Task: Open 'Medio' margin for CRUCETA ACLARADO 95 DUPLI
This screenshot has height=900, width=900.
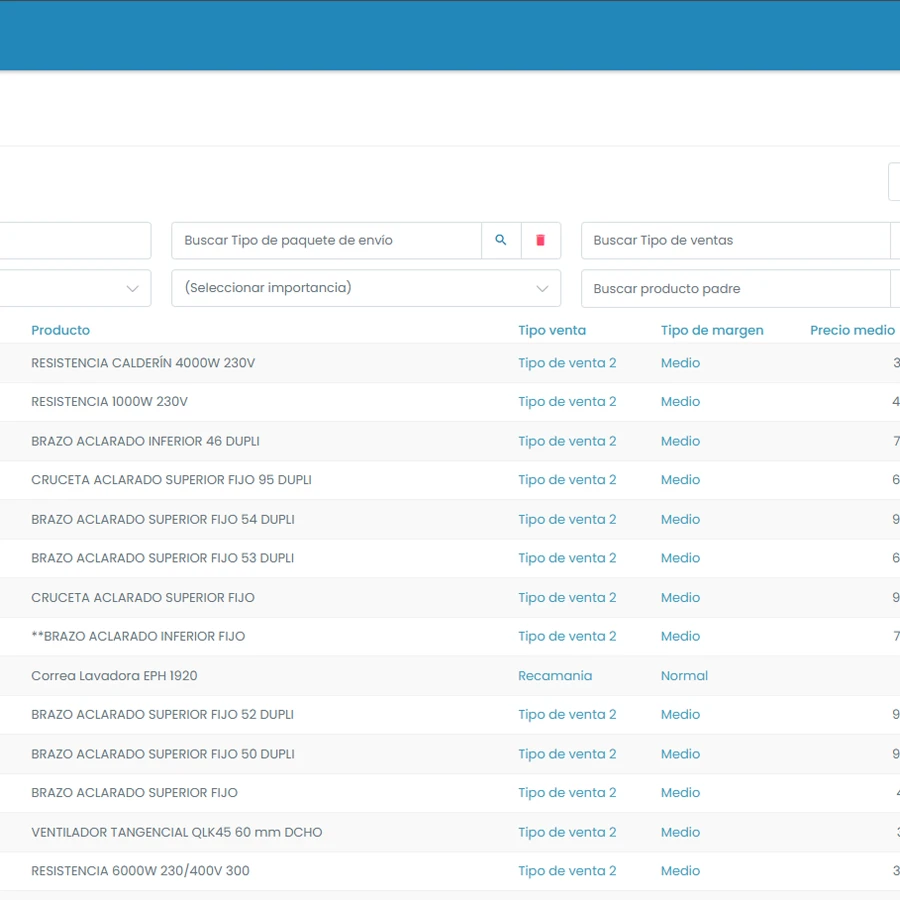Action: [680, 480]
